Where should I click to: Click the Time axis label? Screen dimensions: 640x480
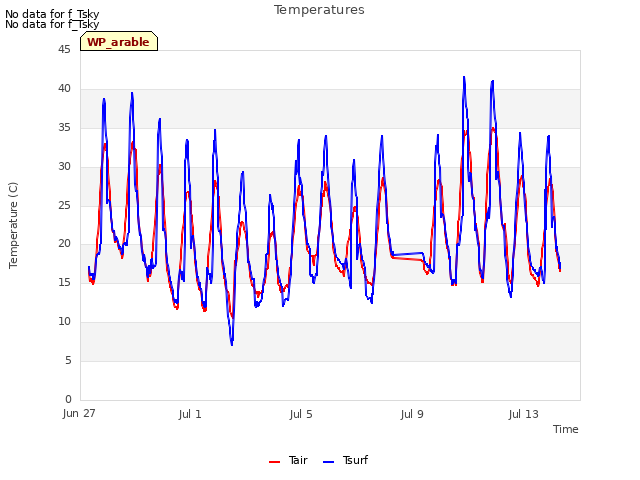(x=565, y=429)
